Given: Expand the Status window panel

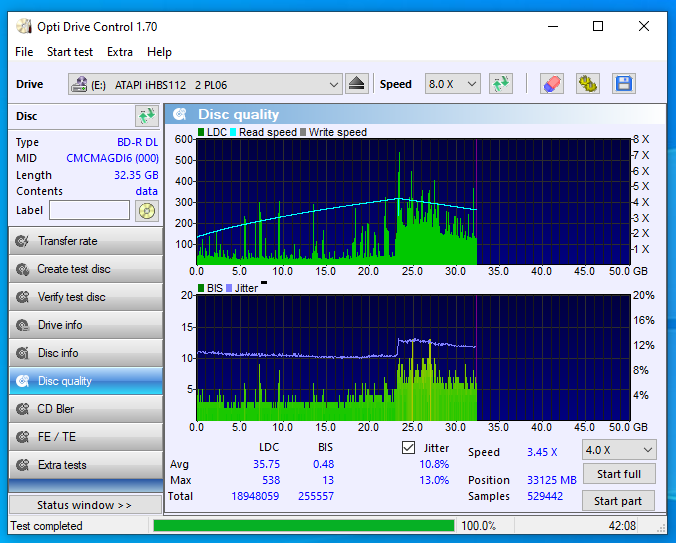Looking at the screenshot, I should pyautogui.click(x=85, y=505).
